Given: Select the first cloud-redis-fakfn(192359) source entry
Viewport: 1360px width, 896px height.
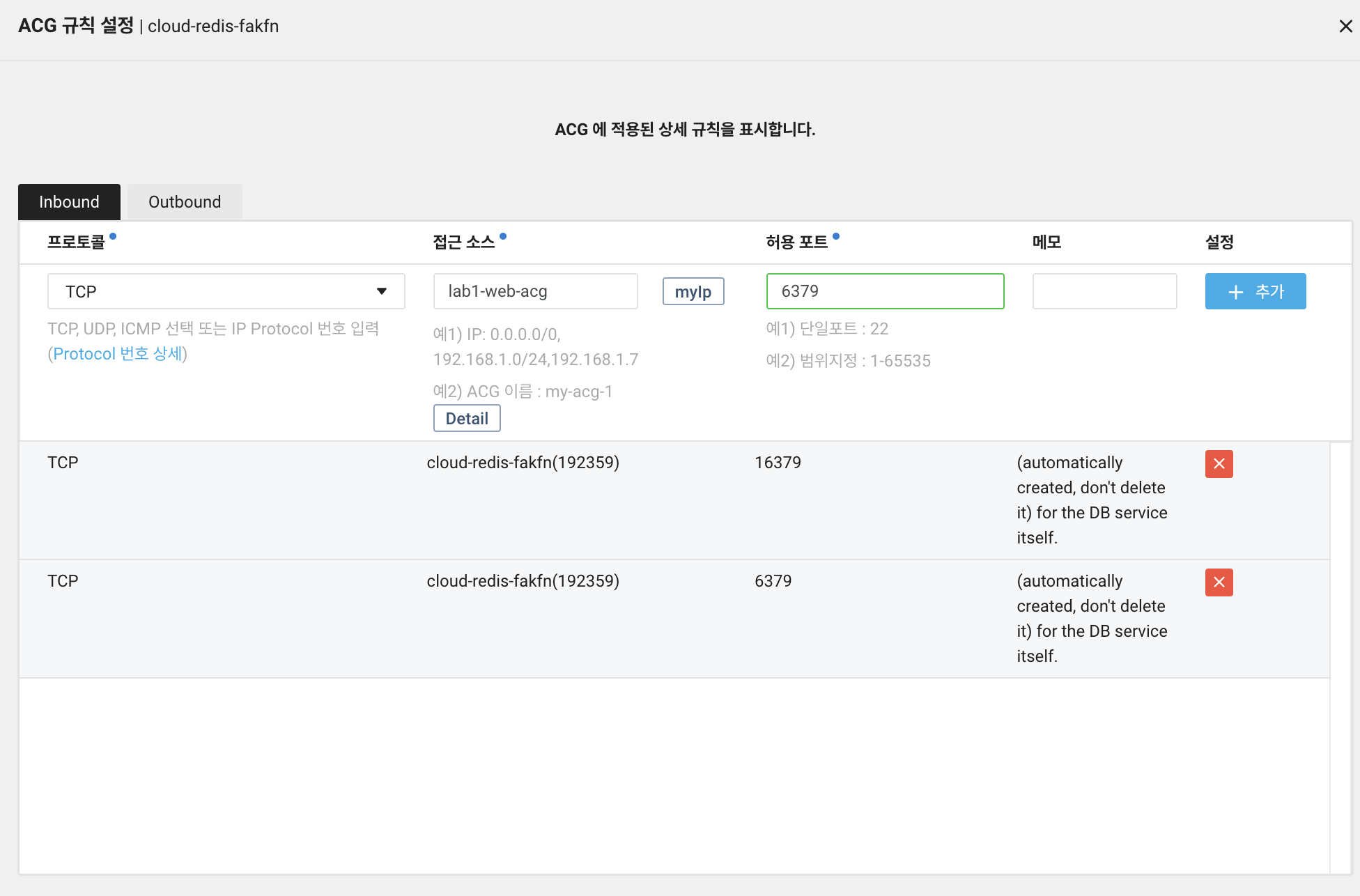Looking at the screenshot, I should 523,463.
